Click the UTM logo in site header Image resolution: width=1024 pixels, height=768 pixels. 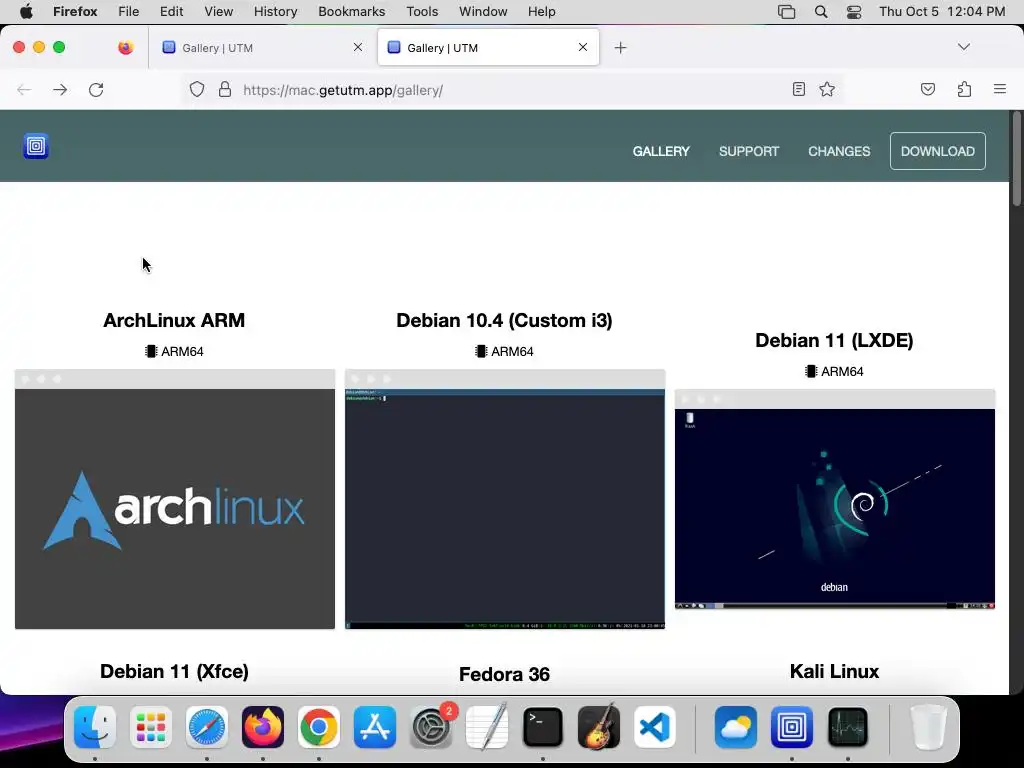[x=36, y=146]
